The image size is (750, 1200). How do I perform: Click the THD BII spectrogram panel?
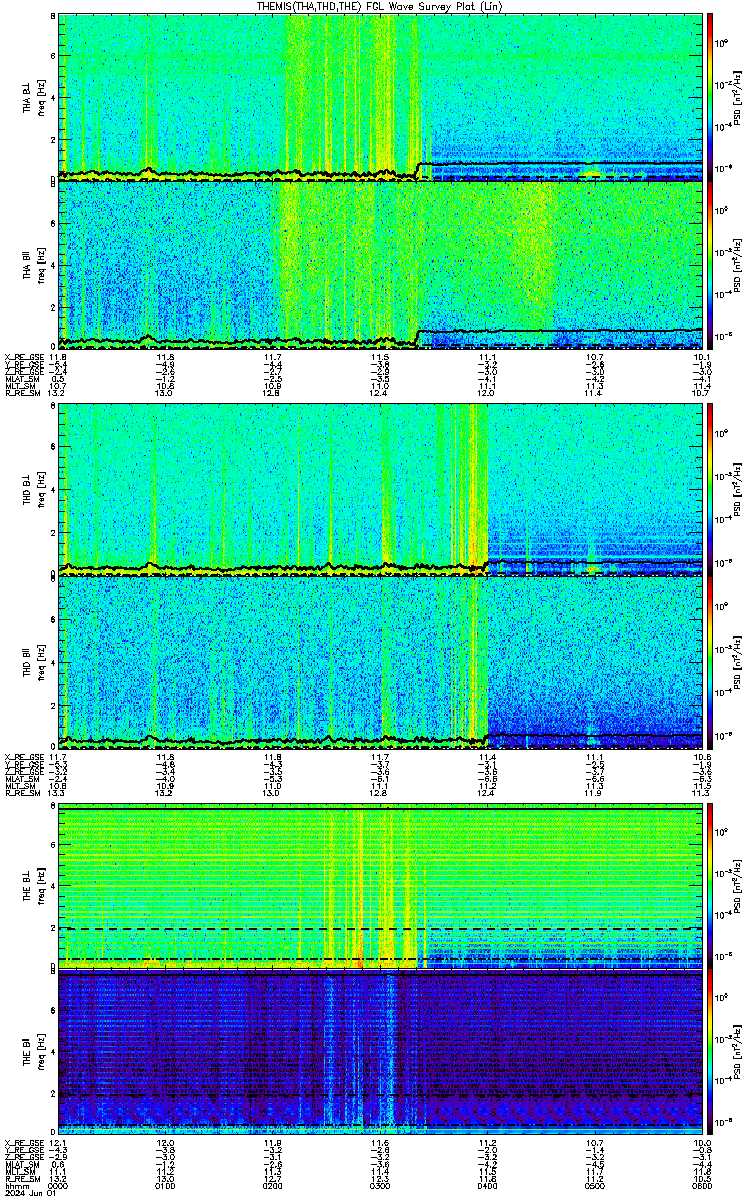coord(381,661)
